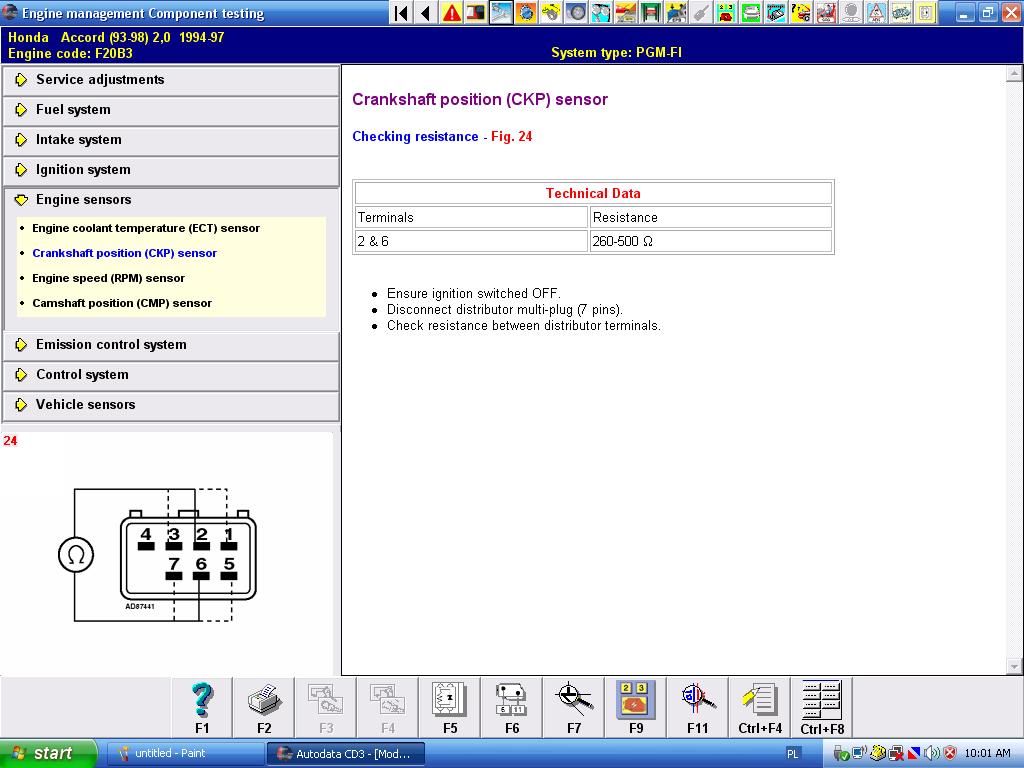Select the wrench technical data toolbar icon
The width and height of the screenshot is (1024, 768).
click(x=501, y=12)
